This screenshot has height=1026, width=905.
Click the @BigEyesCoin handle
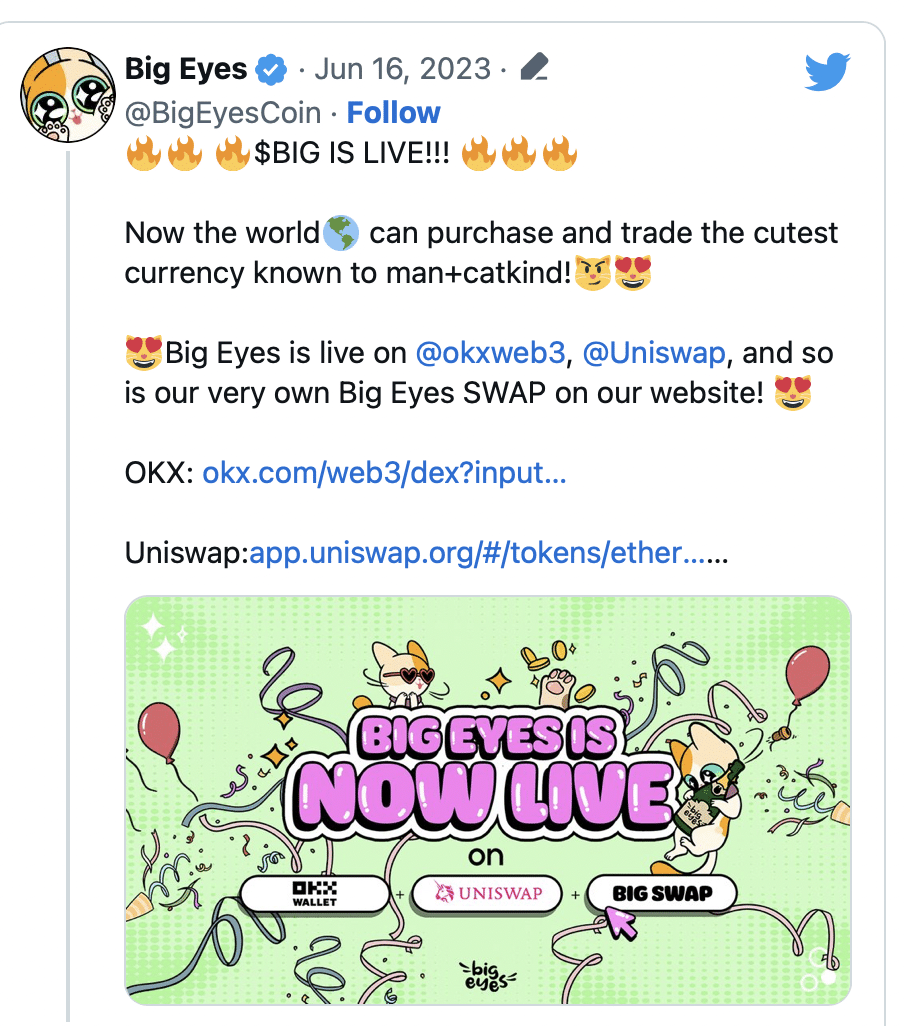pos(222,113)
